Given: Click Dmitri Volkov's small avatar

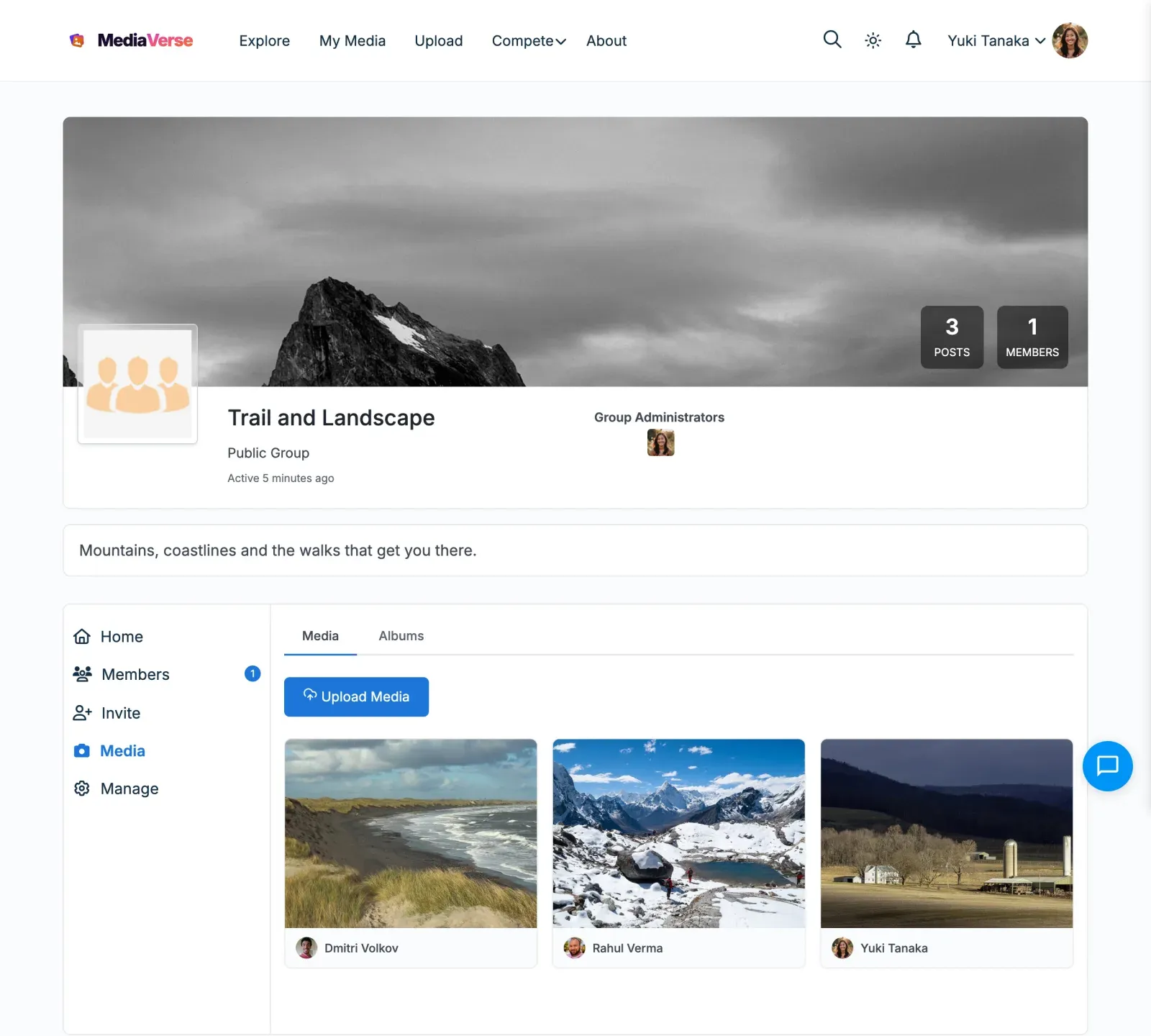Looking at the screenshot, I should pos(306,948).
